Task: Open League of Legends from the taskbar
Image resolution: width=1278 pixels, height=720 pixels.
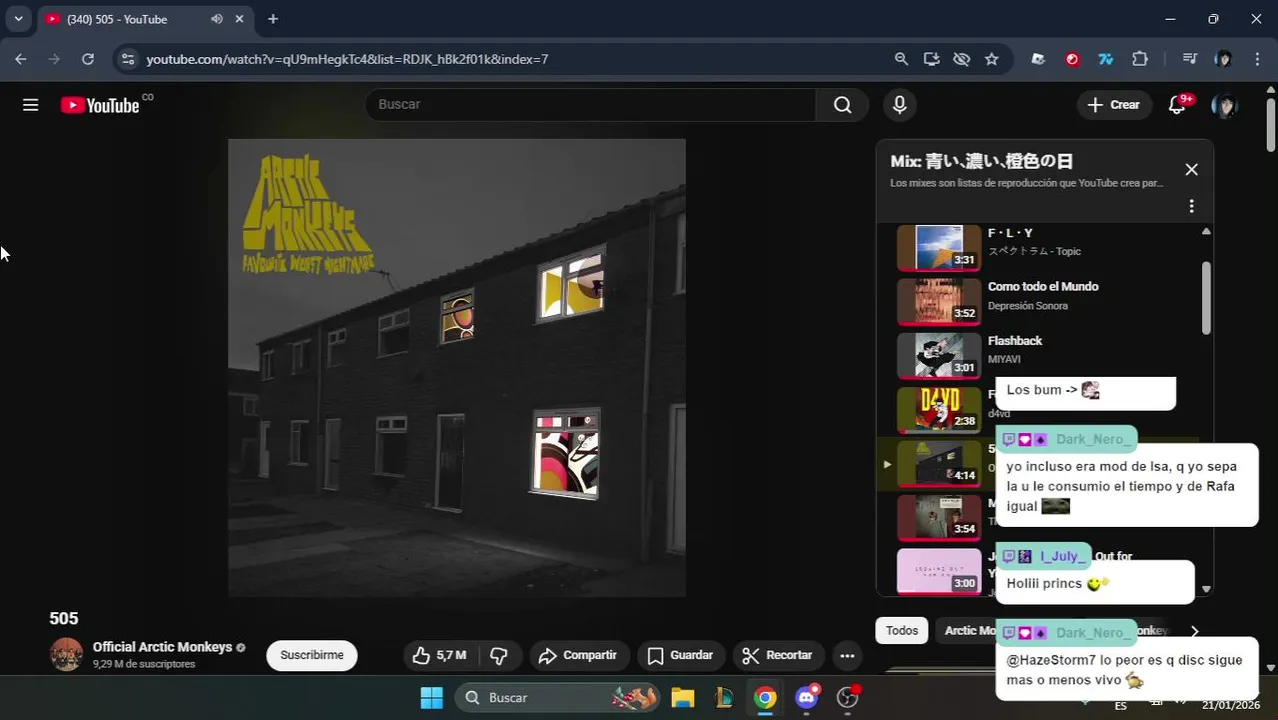Action: 723,698
